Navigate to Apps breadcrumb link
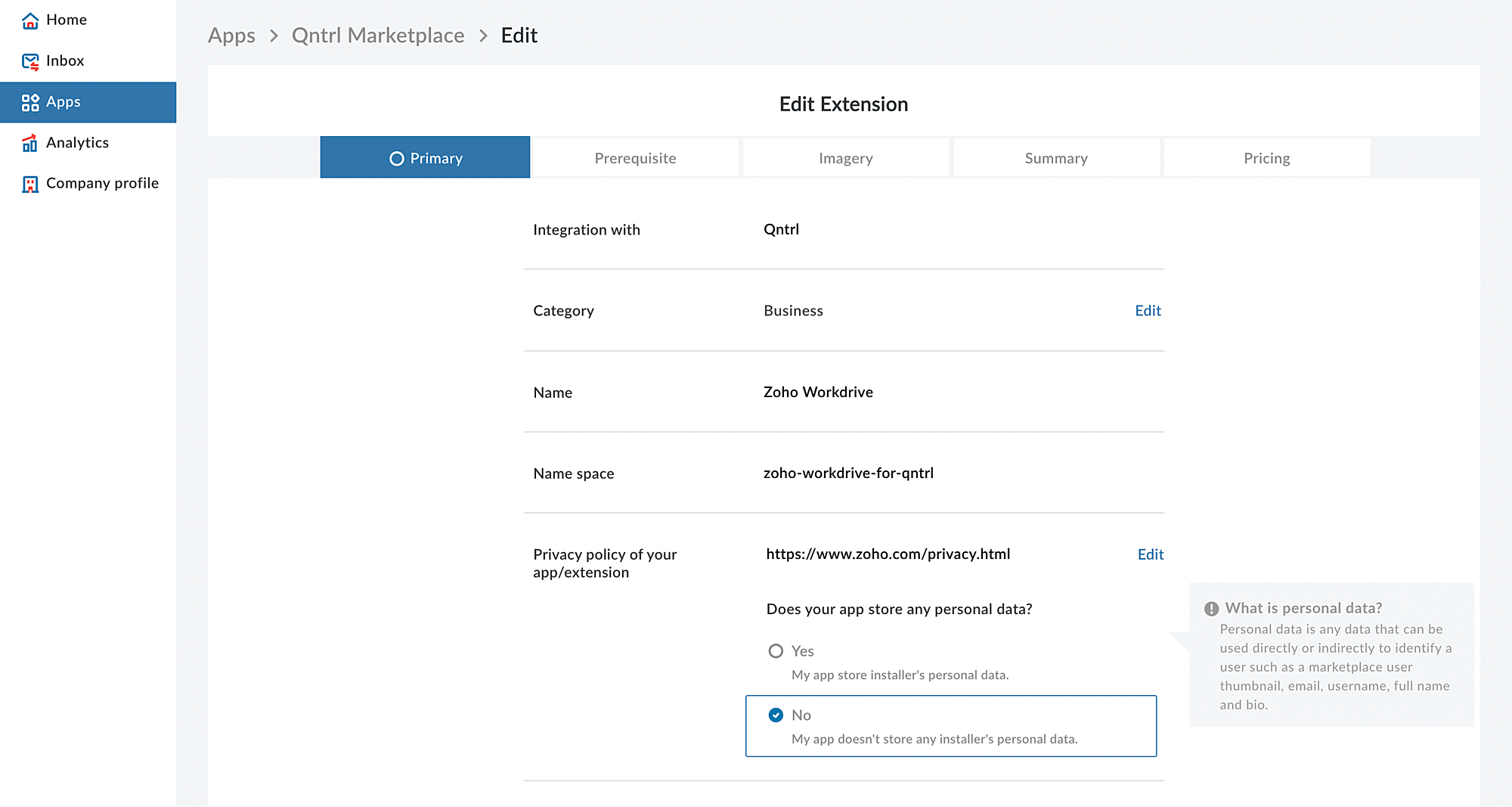Viewport: 1512px width, 807px height. click(x=231, y=36)
